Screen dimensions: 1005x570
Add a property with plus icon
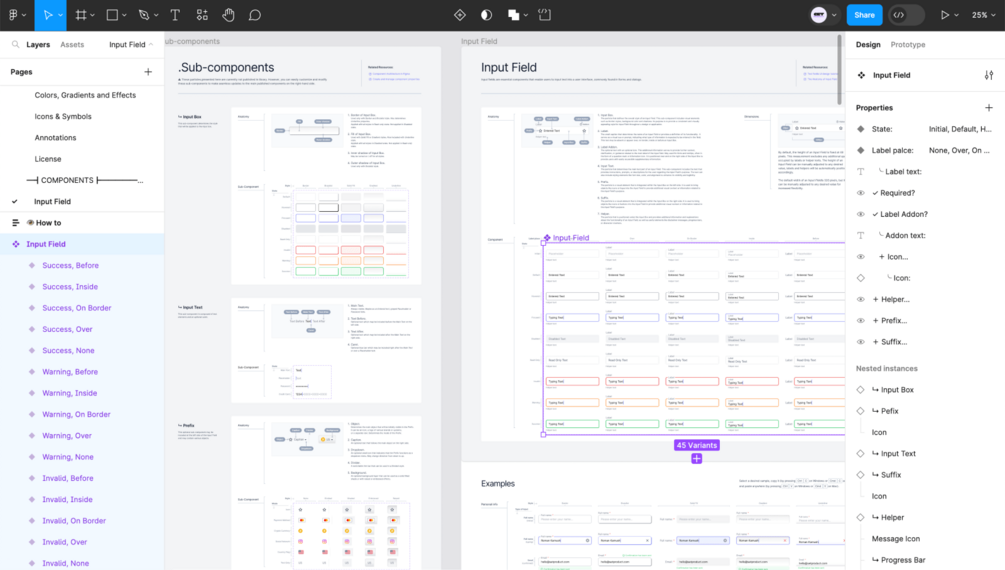click(x=988, y=108)
